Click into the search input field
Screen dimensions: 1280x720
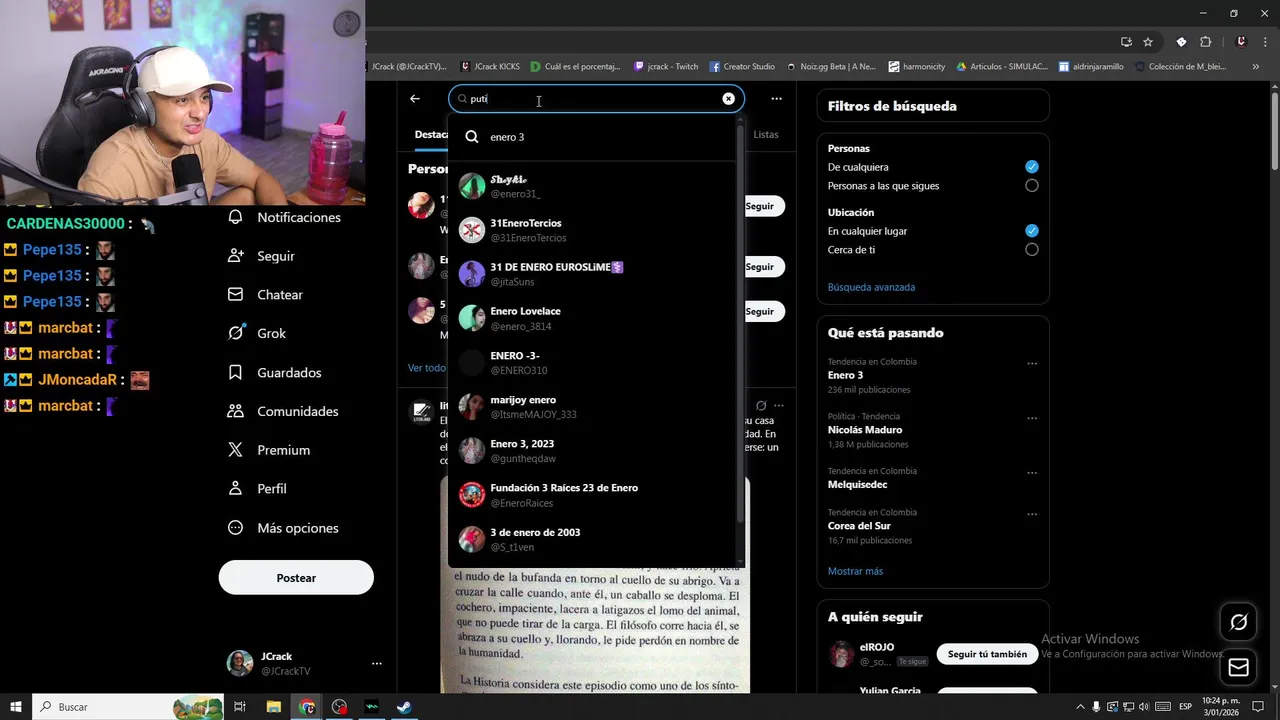pyautogui.click(x=595, y=99)
